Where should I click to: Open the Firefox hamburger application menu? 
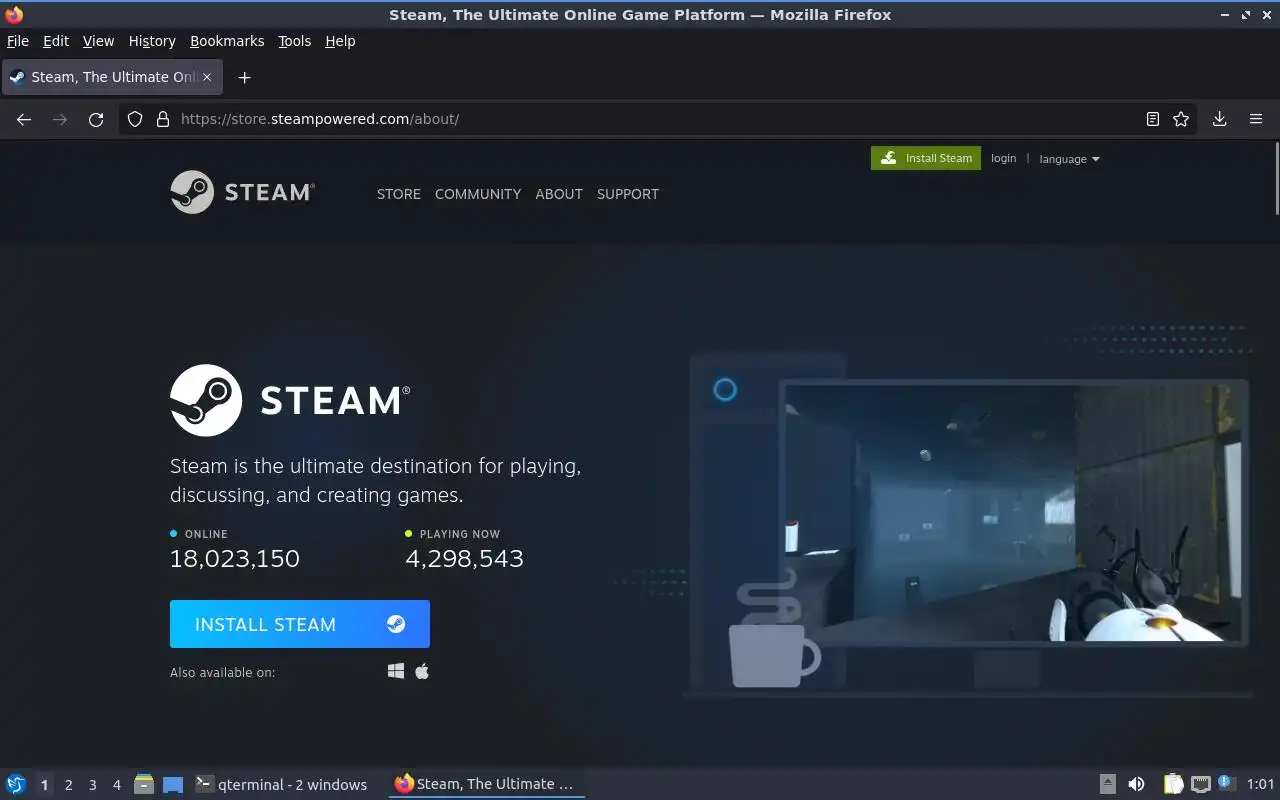pos(1256,119)
